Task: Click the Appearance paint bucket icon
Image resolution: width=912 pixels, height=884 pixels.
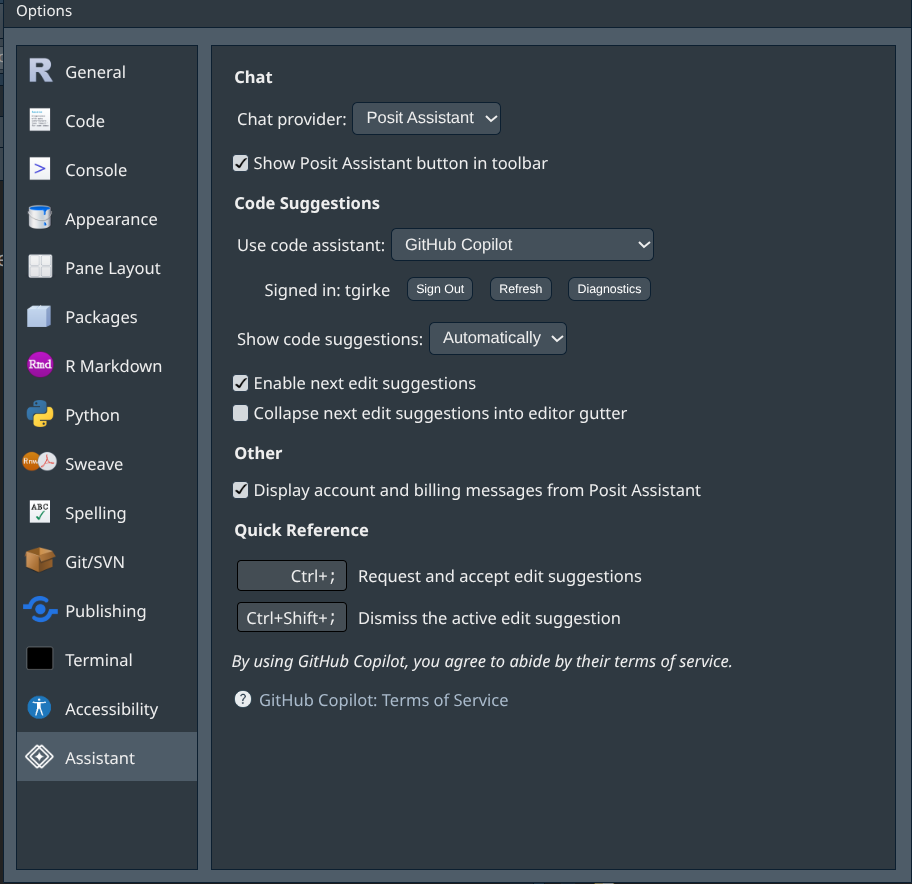Action: tap(40, 218)
